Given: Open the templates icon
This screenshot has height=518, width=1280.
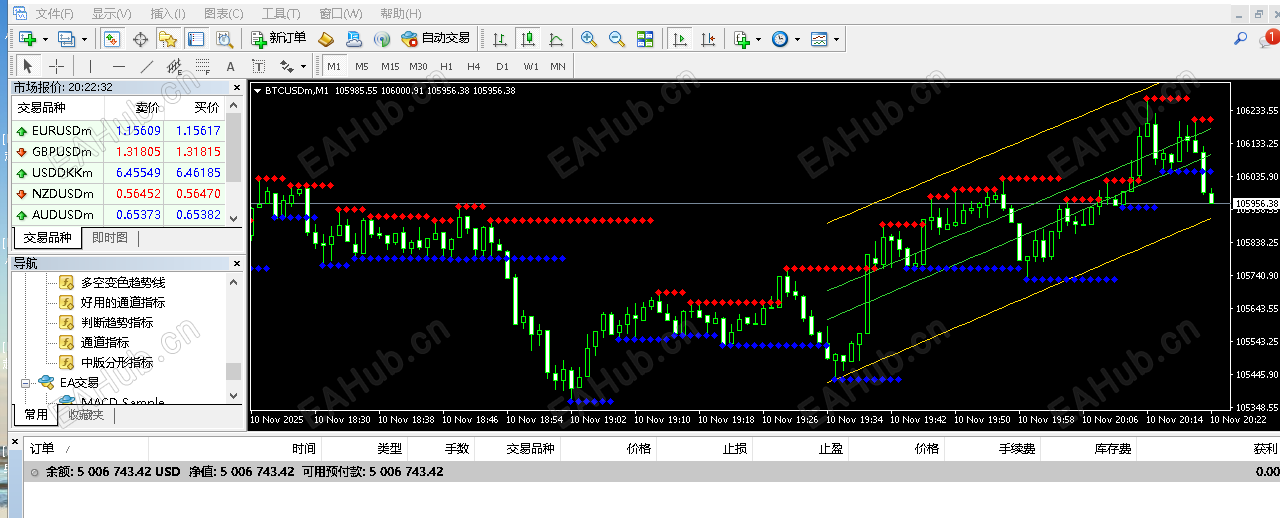Looking at the screenshot, I should [819, 39].
